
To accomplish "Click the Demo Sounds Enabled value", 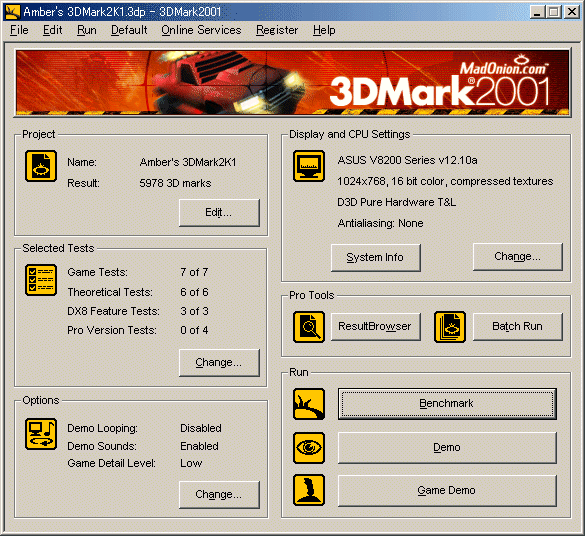I will pyautogui.click(x=199, y=446).
